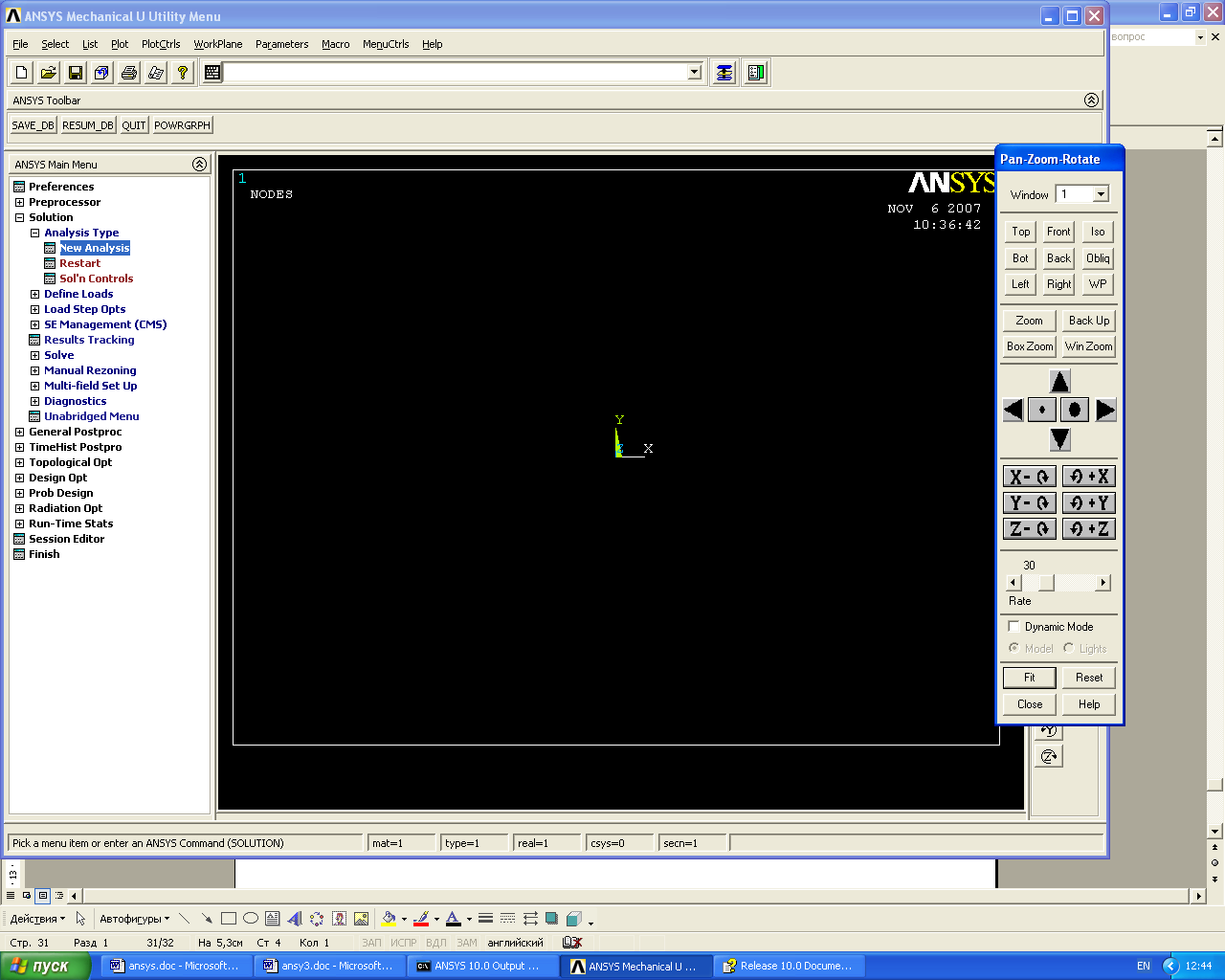Image resolution: width=1225 pixels, height=980 pixels.
Task: Expand the Define Loads node
Action: [34, 294]
